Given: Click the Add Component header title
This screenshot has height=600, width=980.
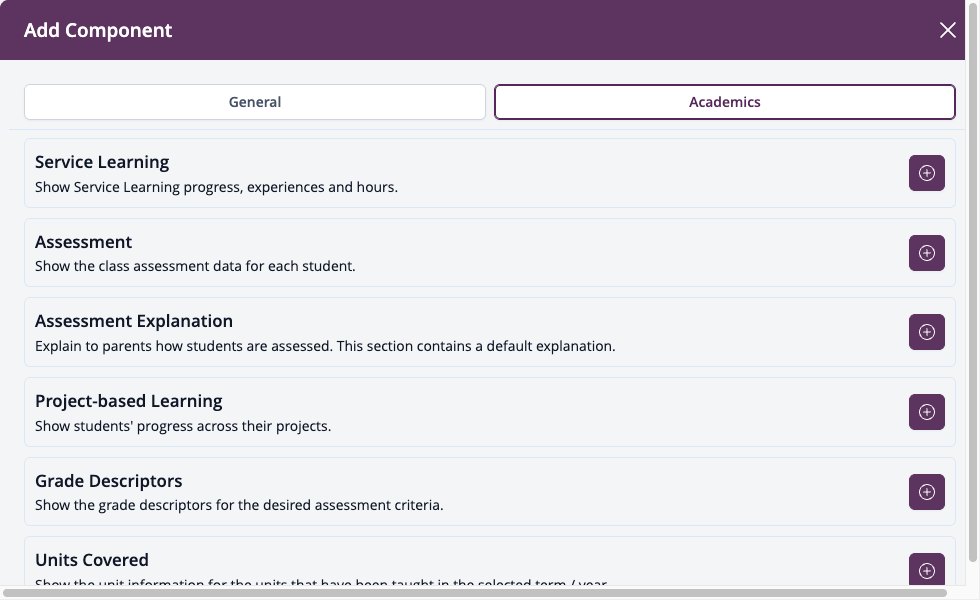Looking at the screenshot, I should [98, 31].
